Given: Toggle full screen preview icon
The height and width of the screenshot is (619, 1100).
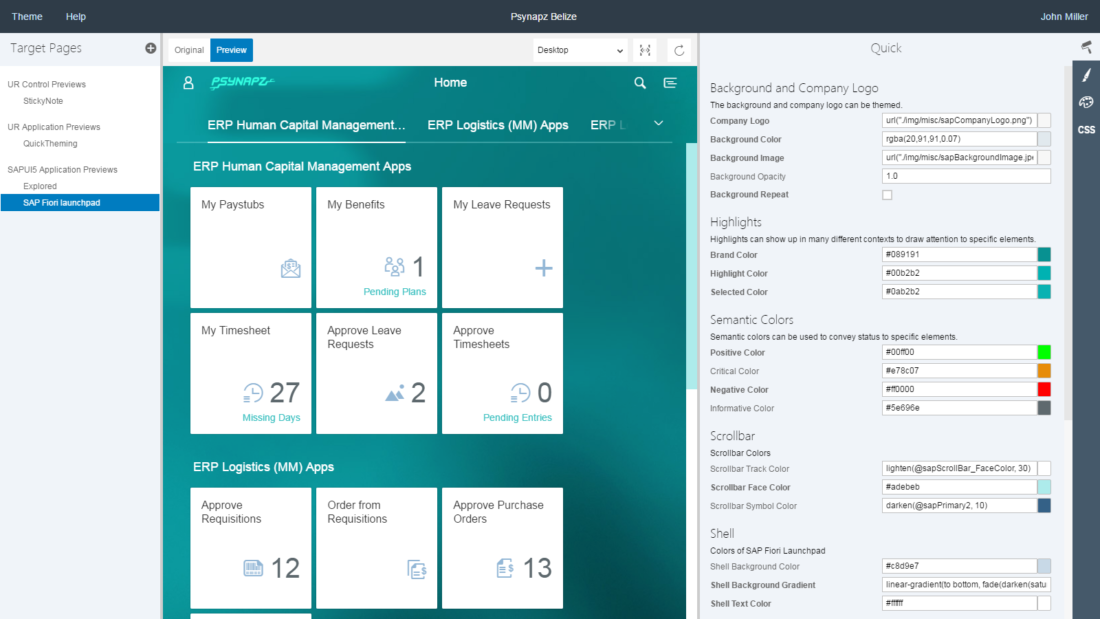Looking at the screenshot, I should click(645, 50).
